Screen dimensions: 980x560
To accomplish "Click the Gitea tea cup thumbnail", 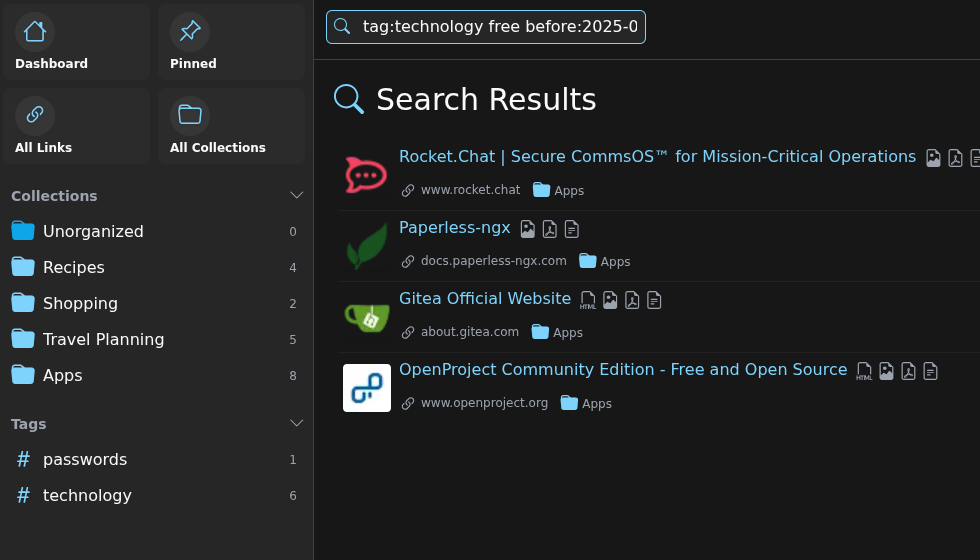I will pyautogui.click(x=367, y=317).
